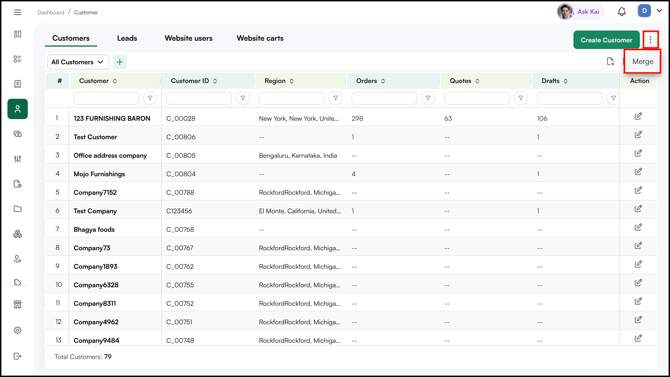The image size is (670, 377).
Task: Edit the Test Company row
Action: 638,209
